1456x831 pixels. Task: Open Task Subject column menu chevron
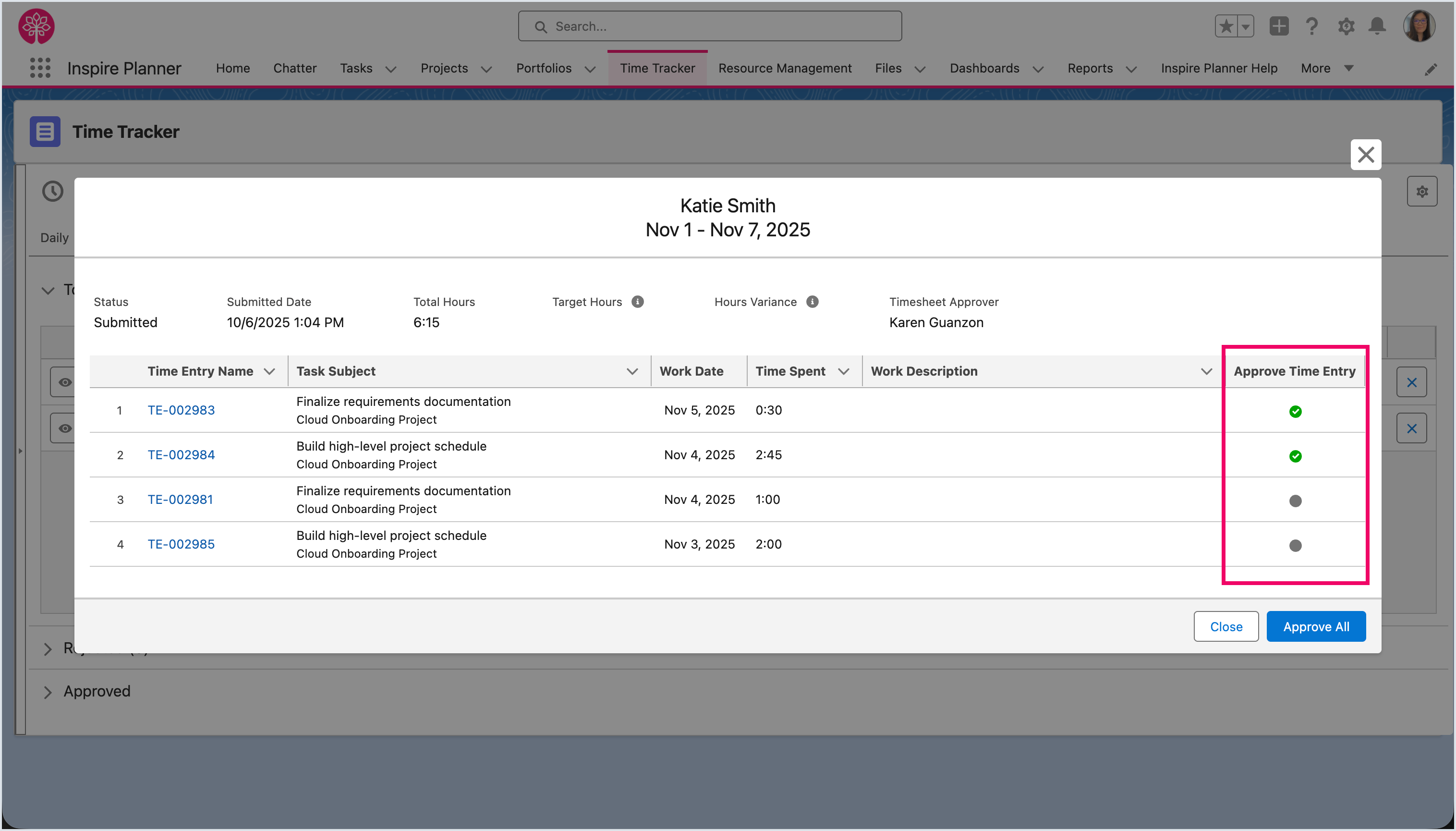(632, 371)
